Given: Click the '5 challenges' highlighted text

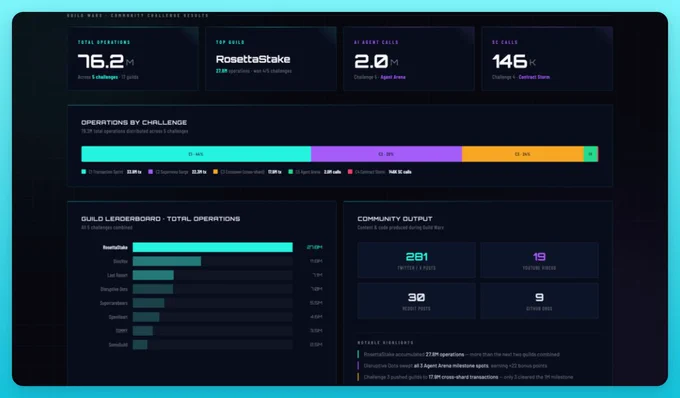Looking at the screenshot, I should tap(105, 77).
